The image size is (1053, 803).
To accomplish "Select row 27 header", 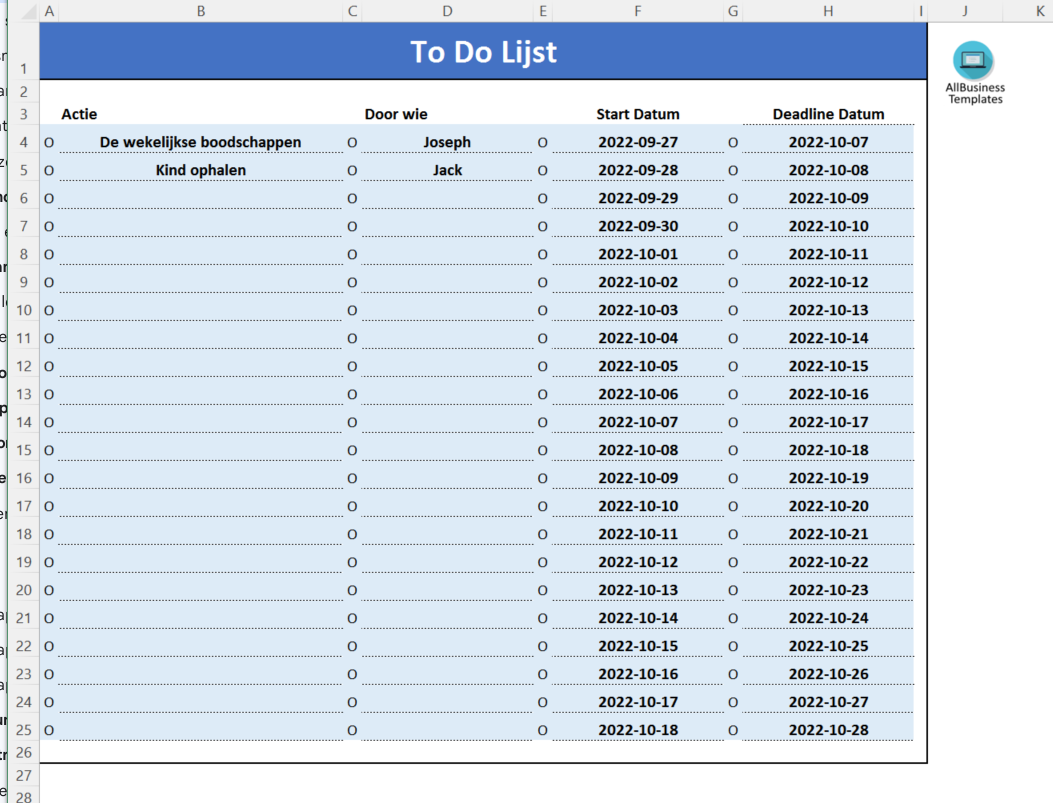I will pos(24,775).
